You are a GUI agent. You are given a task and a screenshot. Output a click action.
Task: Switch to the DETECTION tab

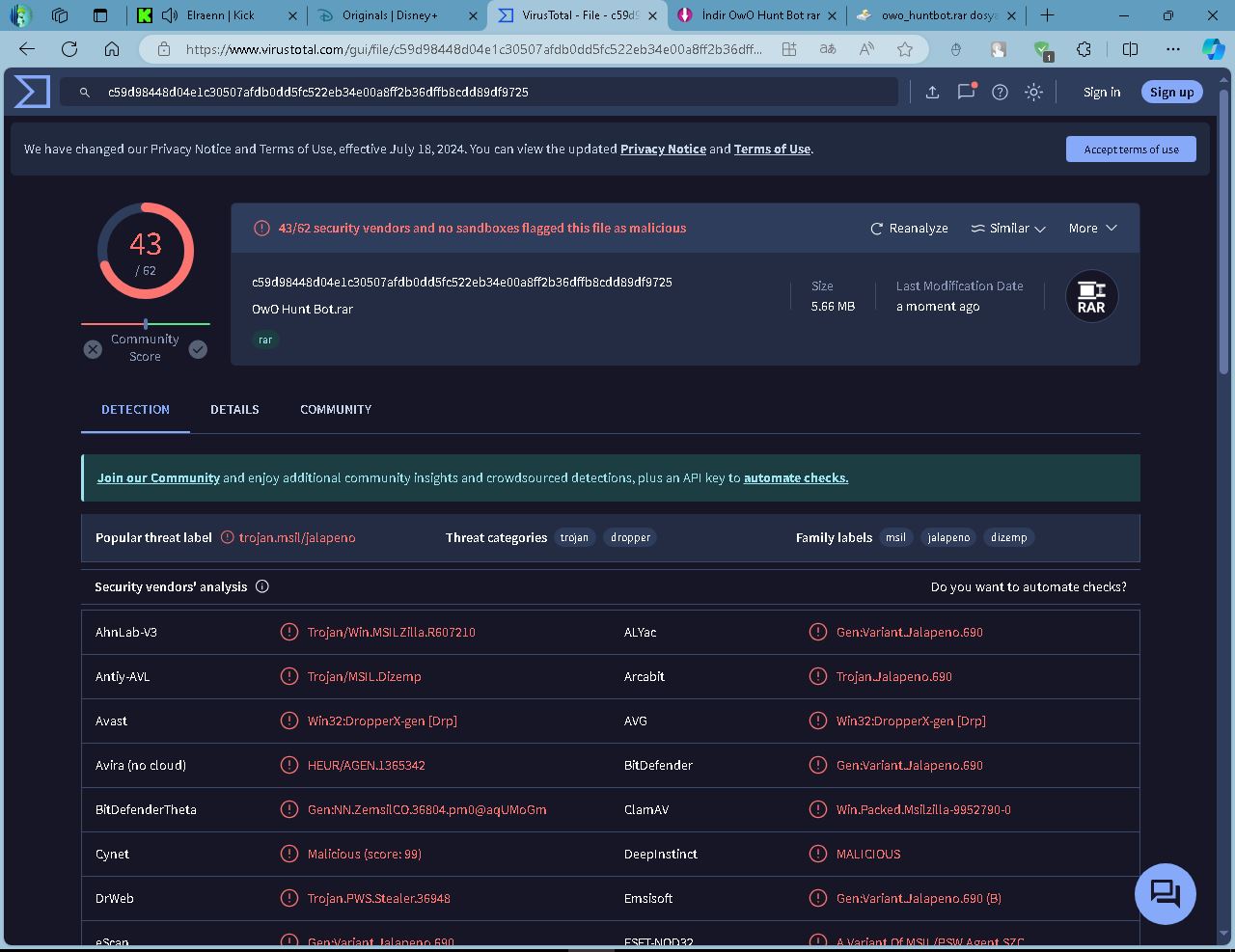coord(135,410)
